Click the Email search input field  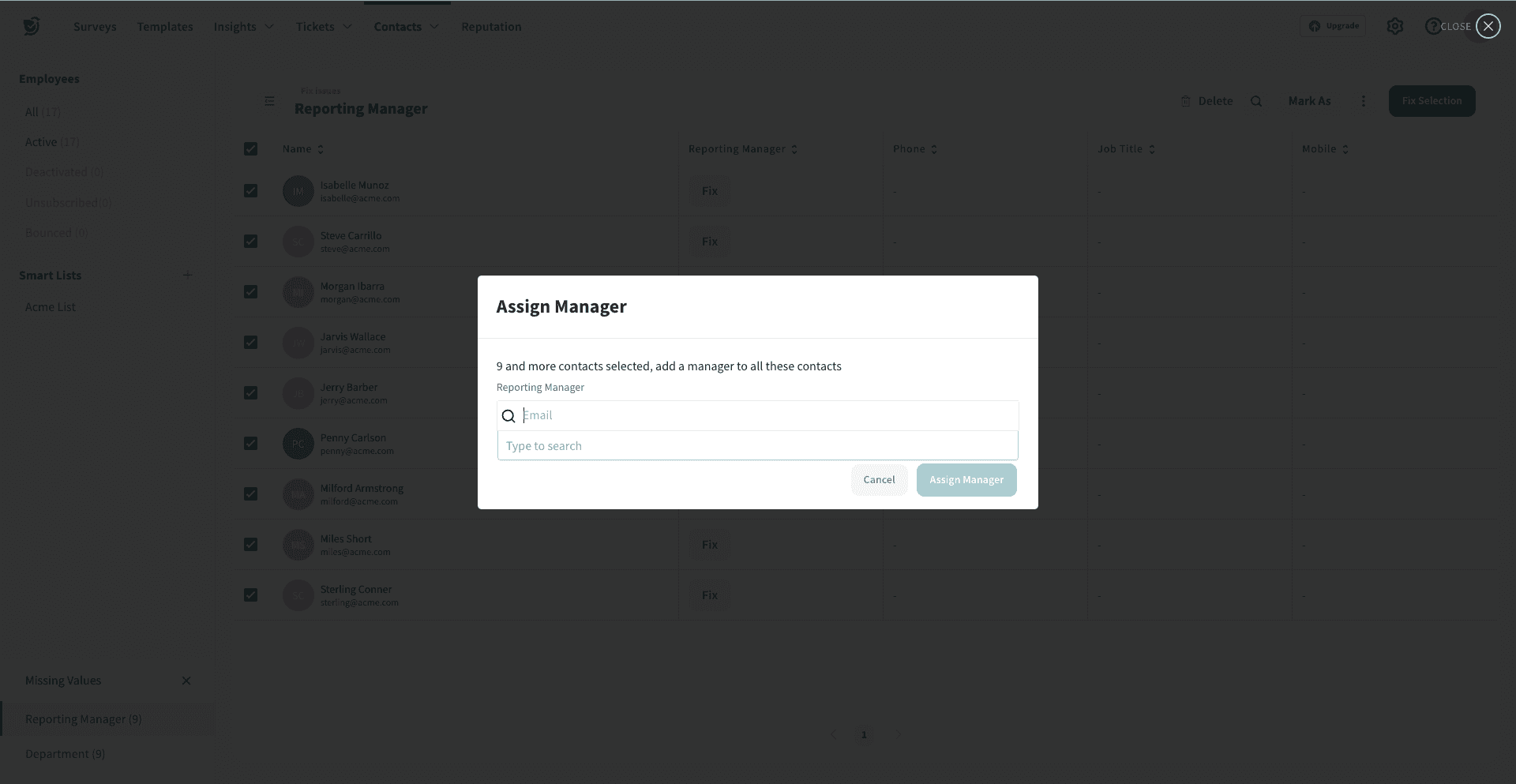[766, 416]
